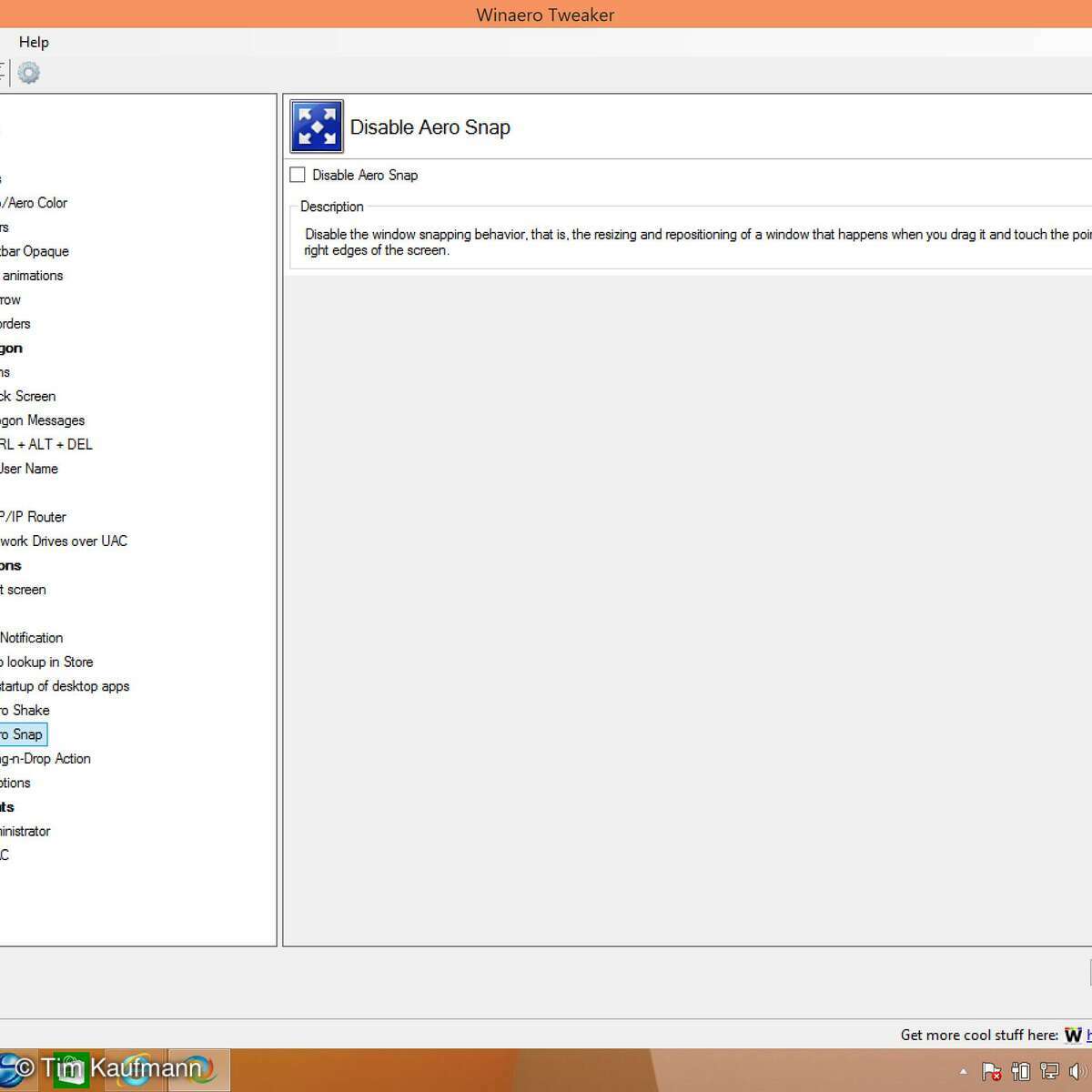Viewport: 1092px width, 1092px height.
Task: Click the blue Aero Snap header icon
Action: (x=317, y=126)
